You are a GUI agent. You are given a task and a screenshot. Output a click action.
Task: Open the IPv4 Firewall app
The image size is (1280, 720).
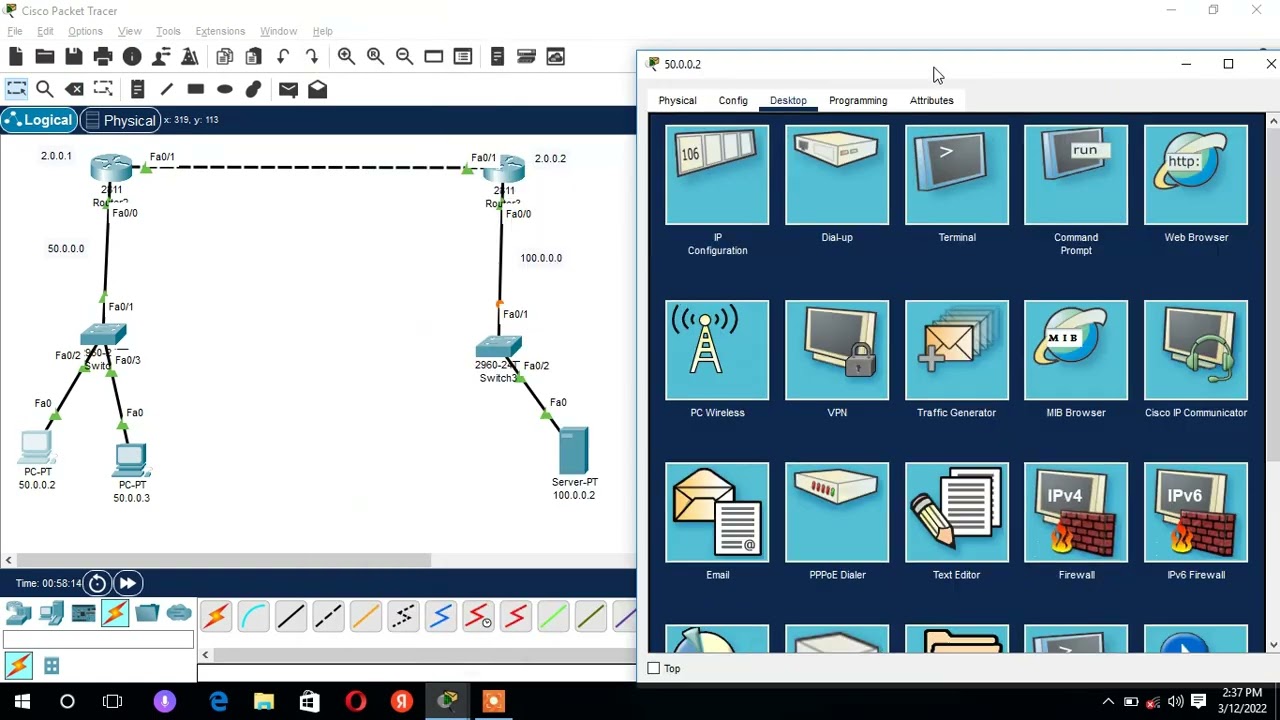pos(1076,512)
